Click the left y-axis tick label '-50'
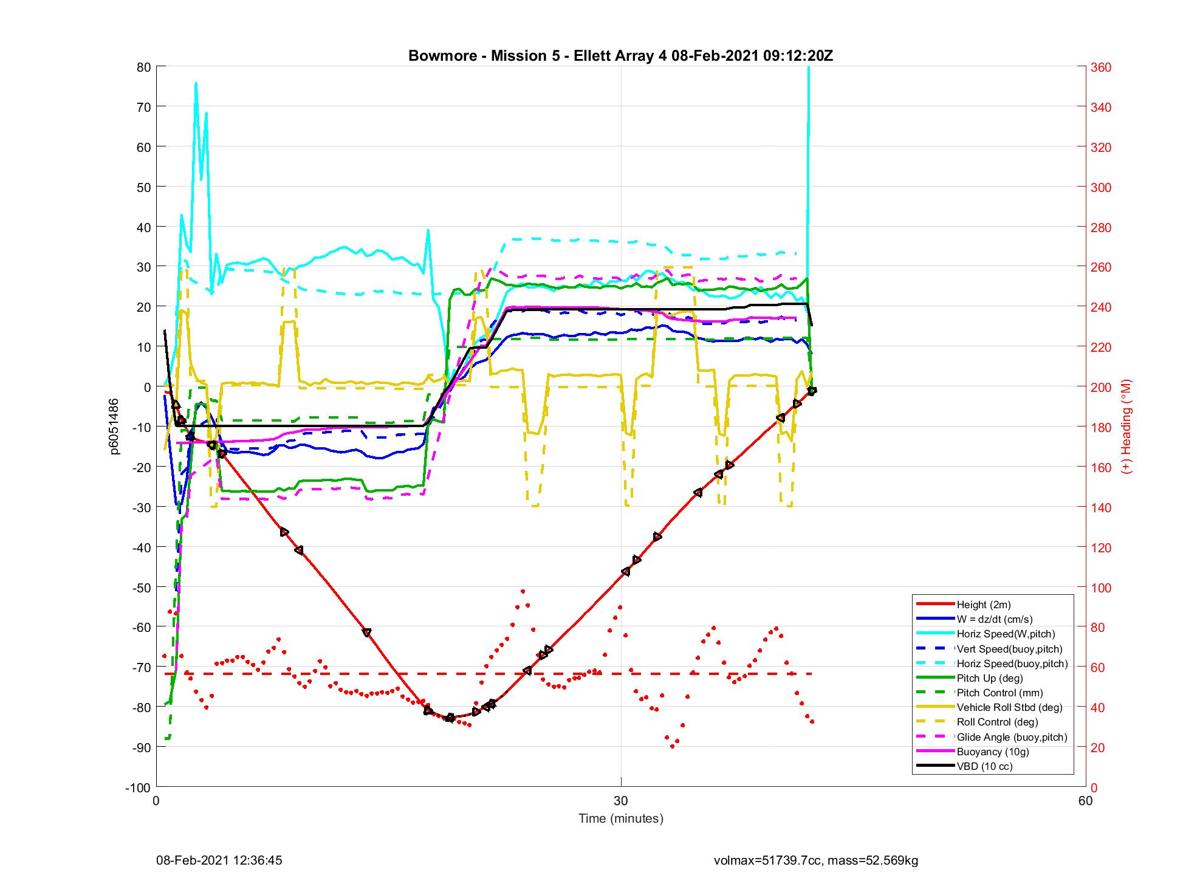Image resolution: width=1200 pixels, height=885 pixels. tap(141, 587)
